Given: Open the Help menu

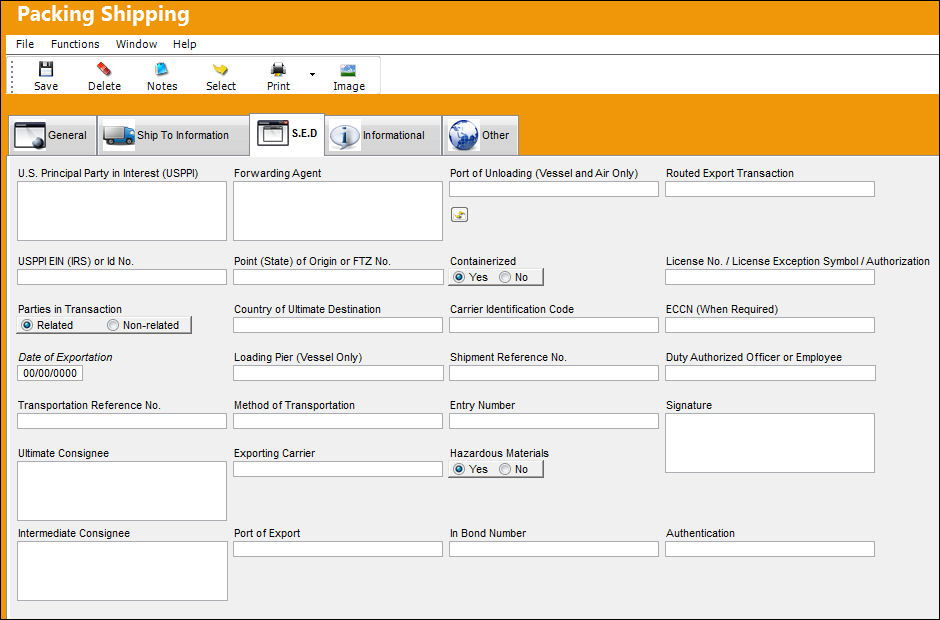Looking at the screenshot, I should point(185,44).
